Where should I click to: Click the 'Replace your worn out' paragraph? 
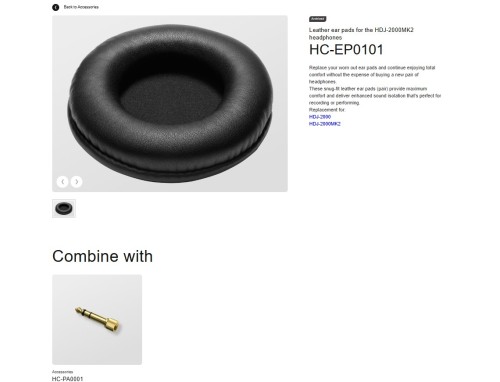[372, 74]
